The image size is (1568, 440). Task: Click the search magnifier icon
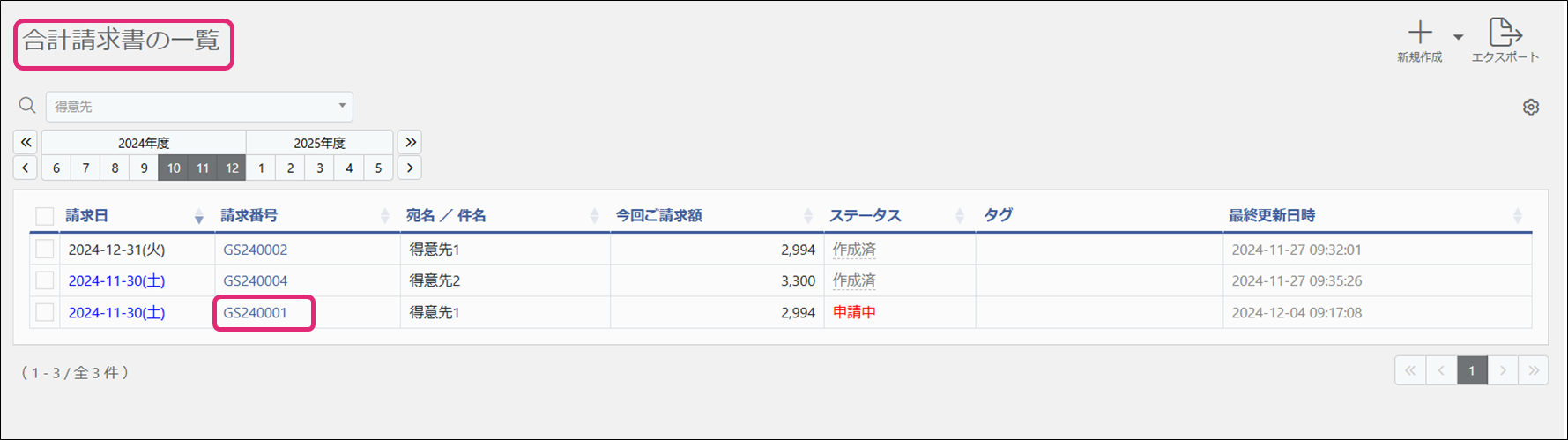pos(27,106)
